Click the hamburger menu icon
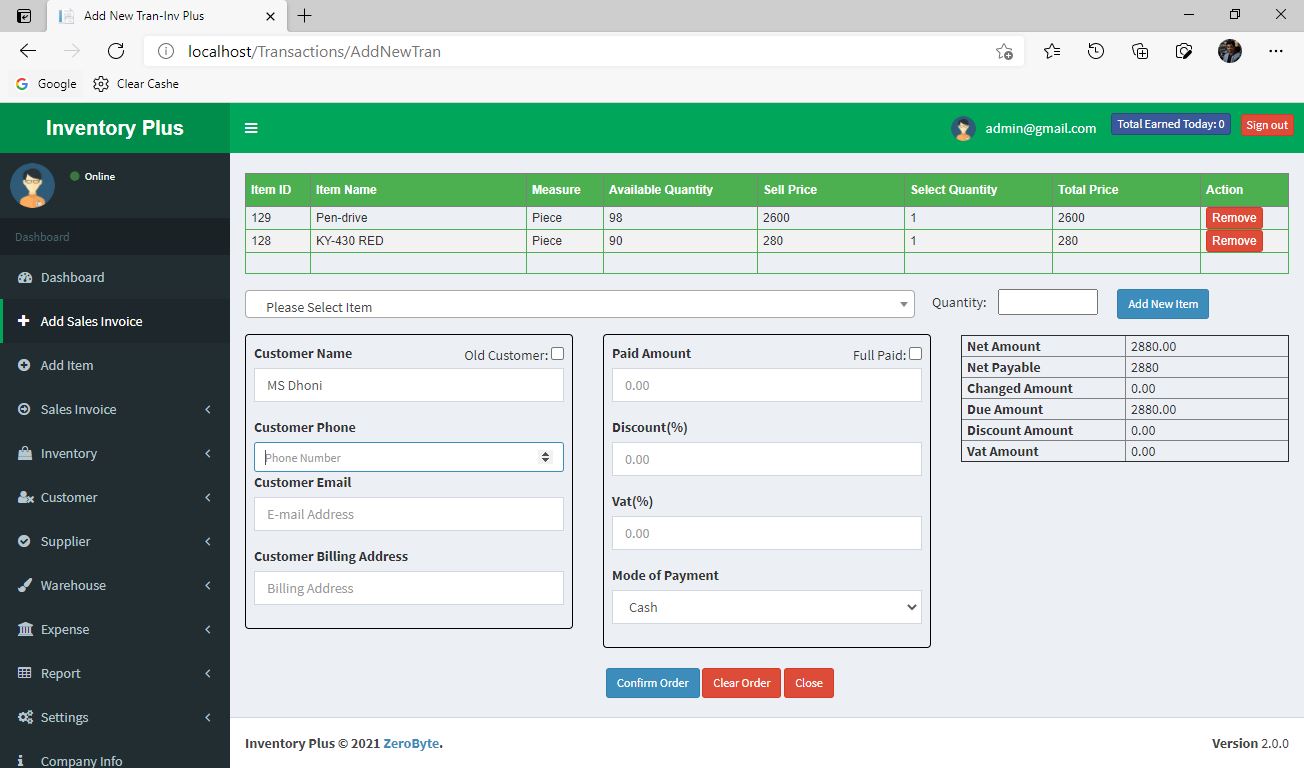 pyautogui.click(x=251, y=128)
